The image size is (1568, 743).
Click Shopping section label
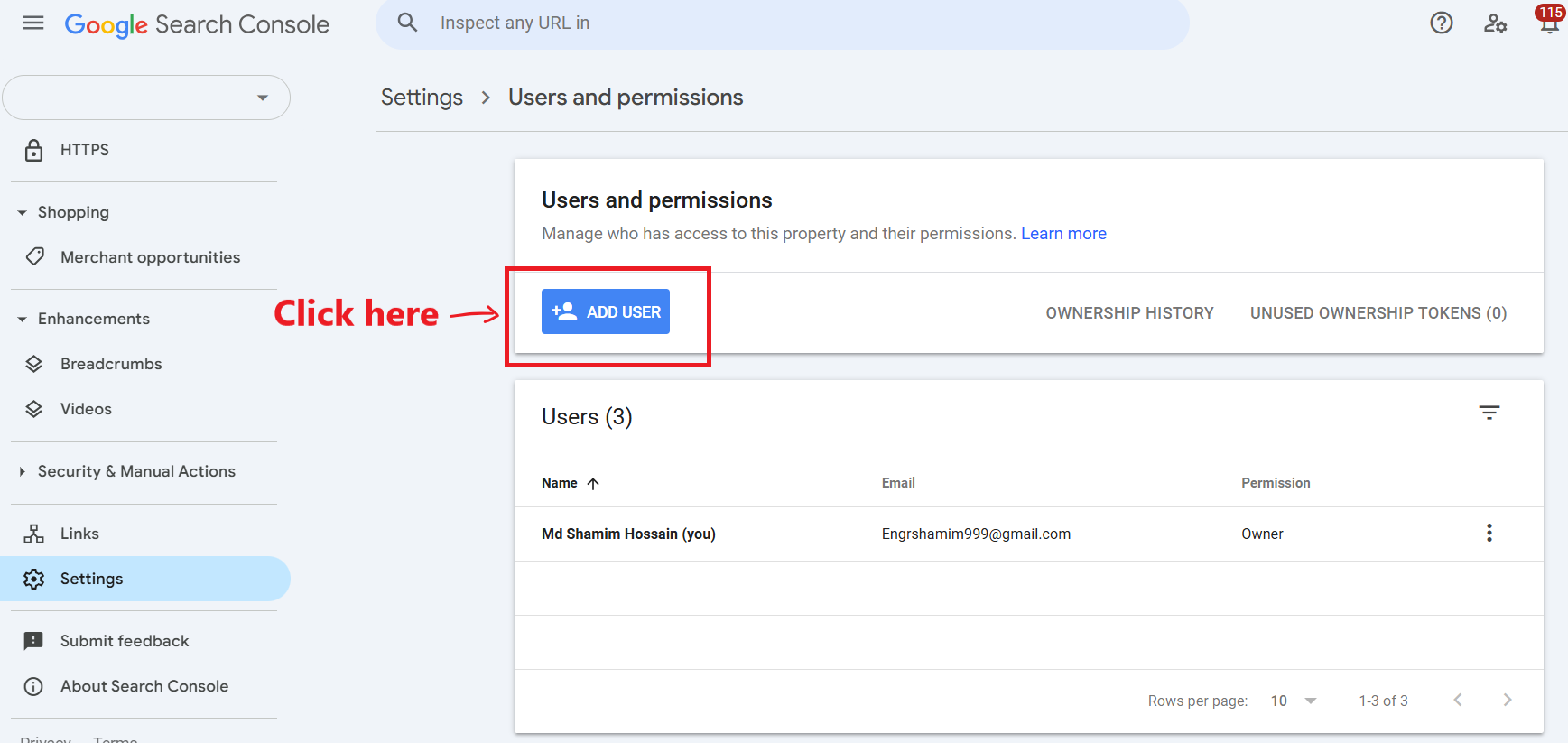click(x=73, y=212)
